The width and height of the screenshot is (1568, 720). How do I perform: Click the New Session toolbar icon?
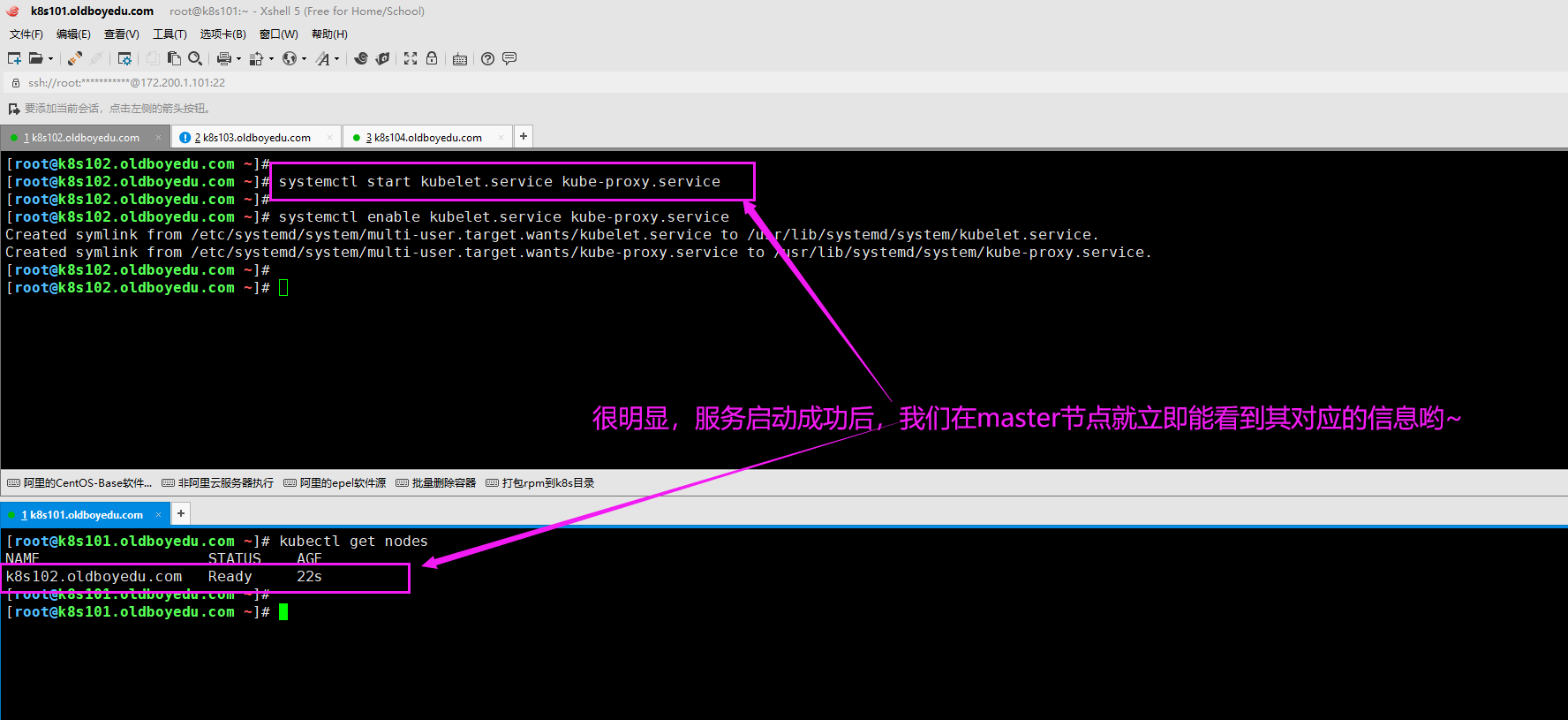pos(14,58)
